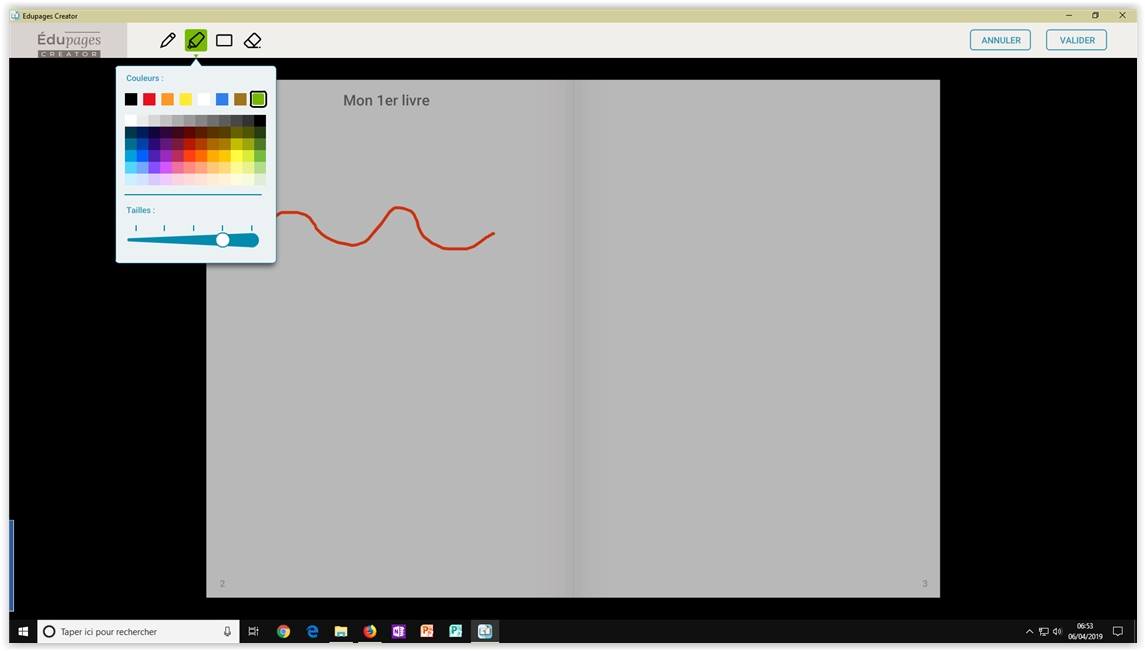Click the VALIDER button
Image resolution: width=1145 pixels, height=651 pixels.
[1076, 40]
